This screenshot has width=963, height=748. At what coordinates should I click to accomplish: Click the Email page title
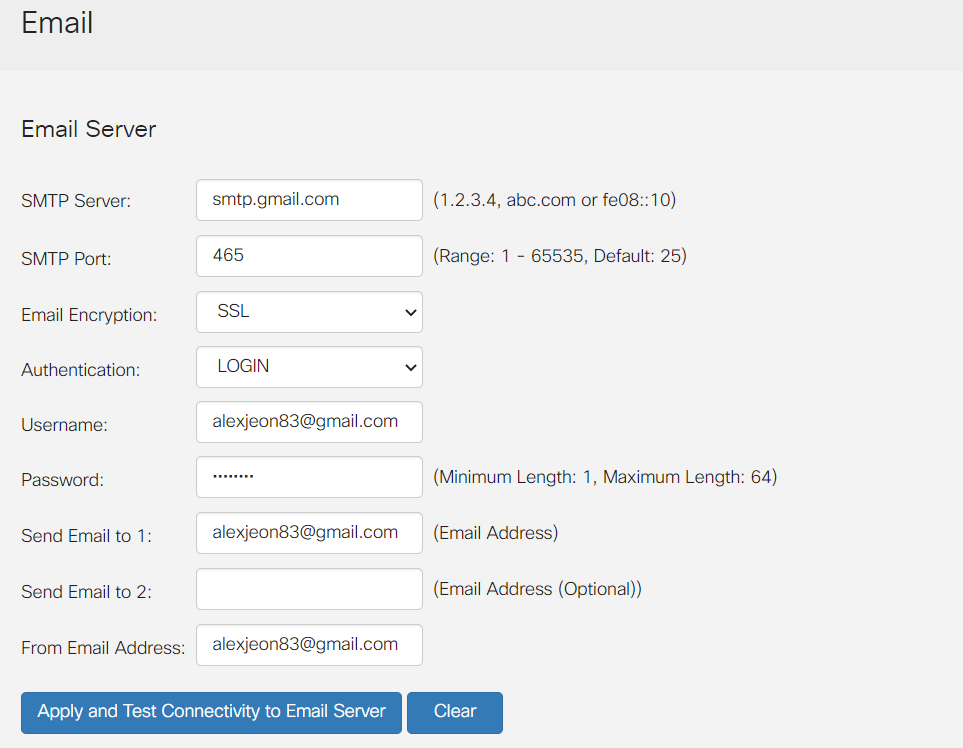[57, 23]
